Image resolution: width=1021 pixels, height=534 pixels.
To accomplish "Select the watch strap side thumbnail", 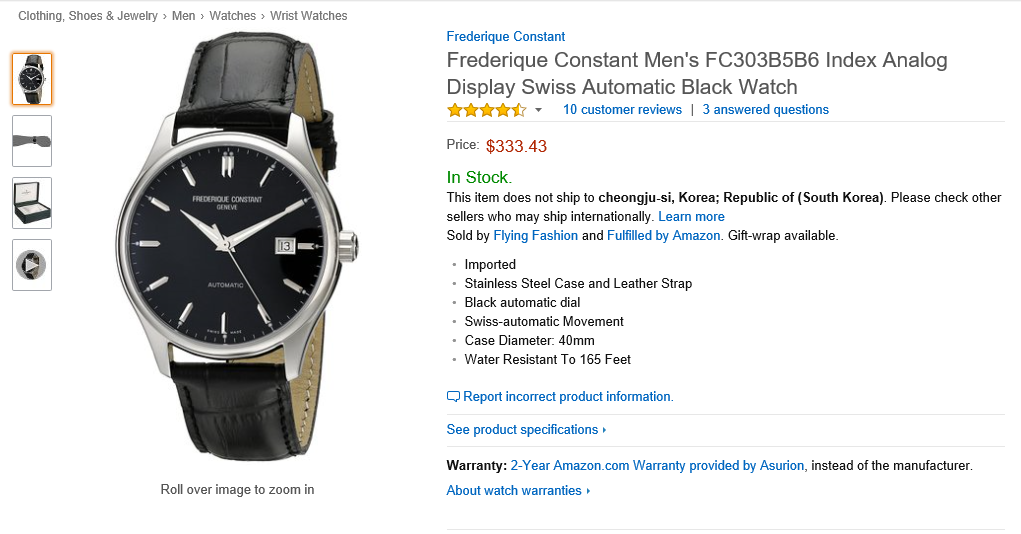I will pos(32,141).
